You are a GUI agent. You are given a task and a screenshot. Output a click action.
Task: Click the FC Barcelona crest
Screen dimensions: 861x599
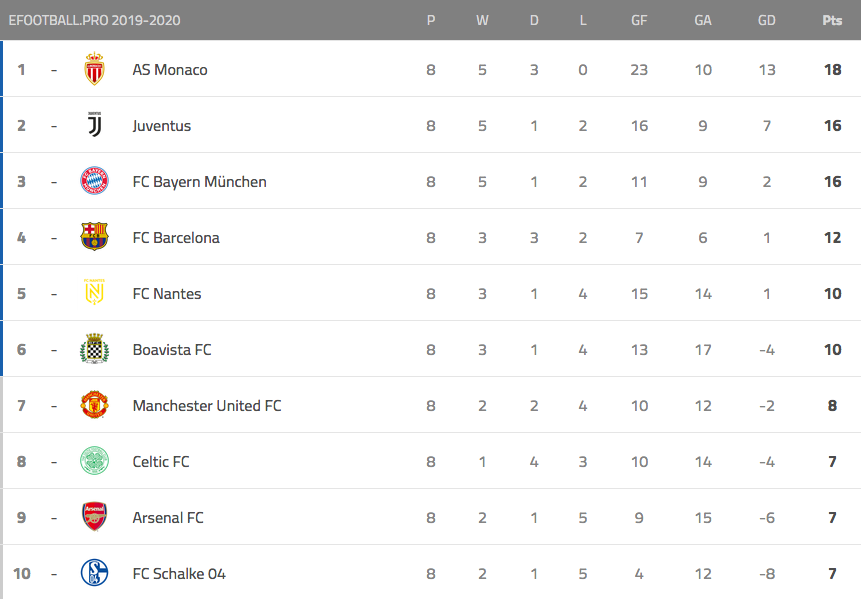point(94,237)
